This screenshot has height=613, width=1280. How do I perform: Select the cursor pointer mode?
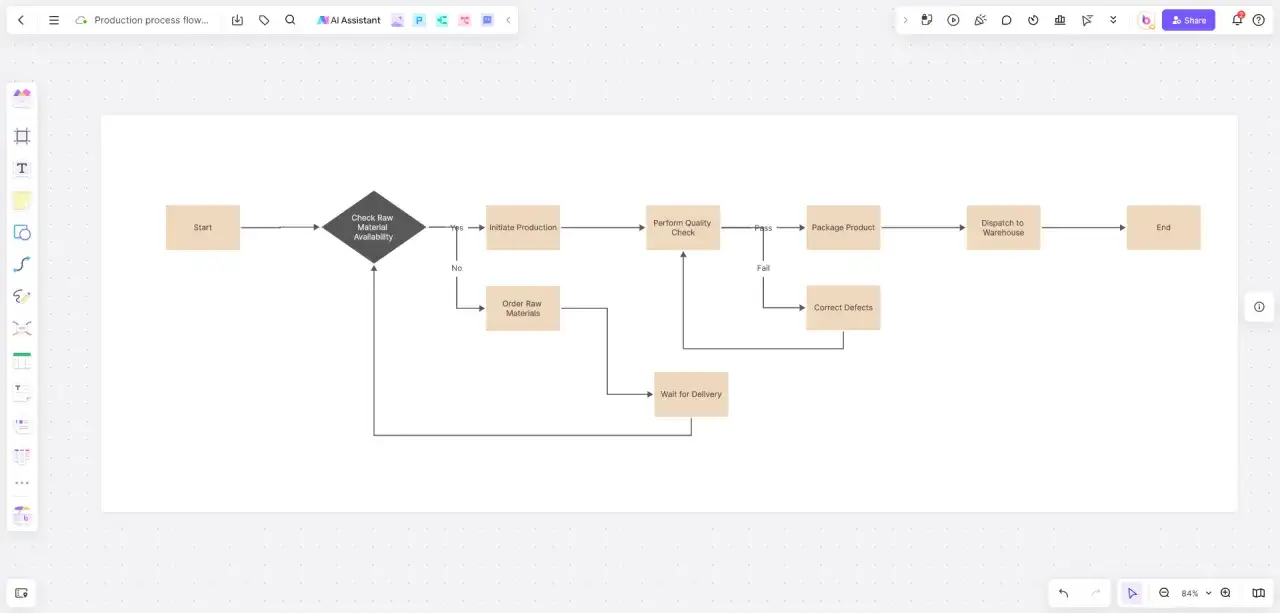(1132, 593)
